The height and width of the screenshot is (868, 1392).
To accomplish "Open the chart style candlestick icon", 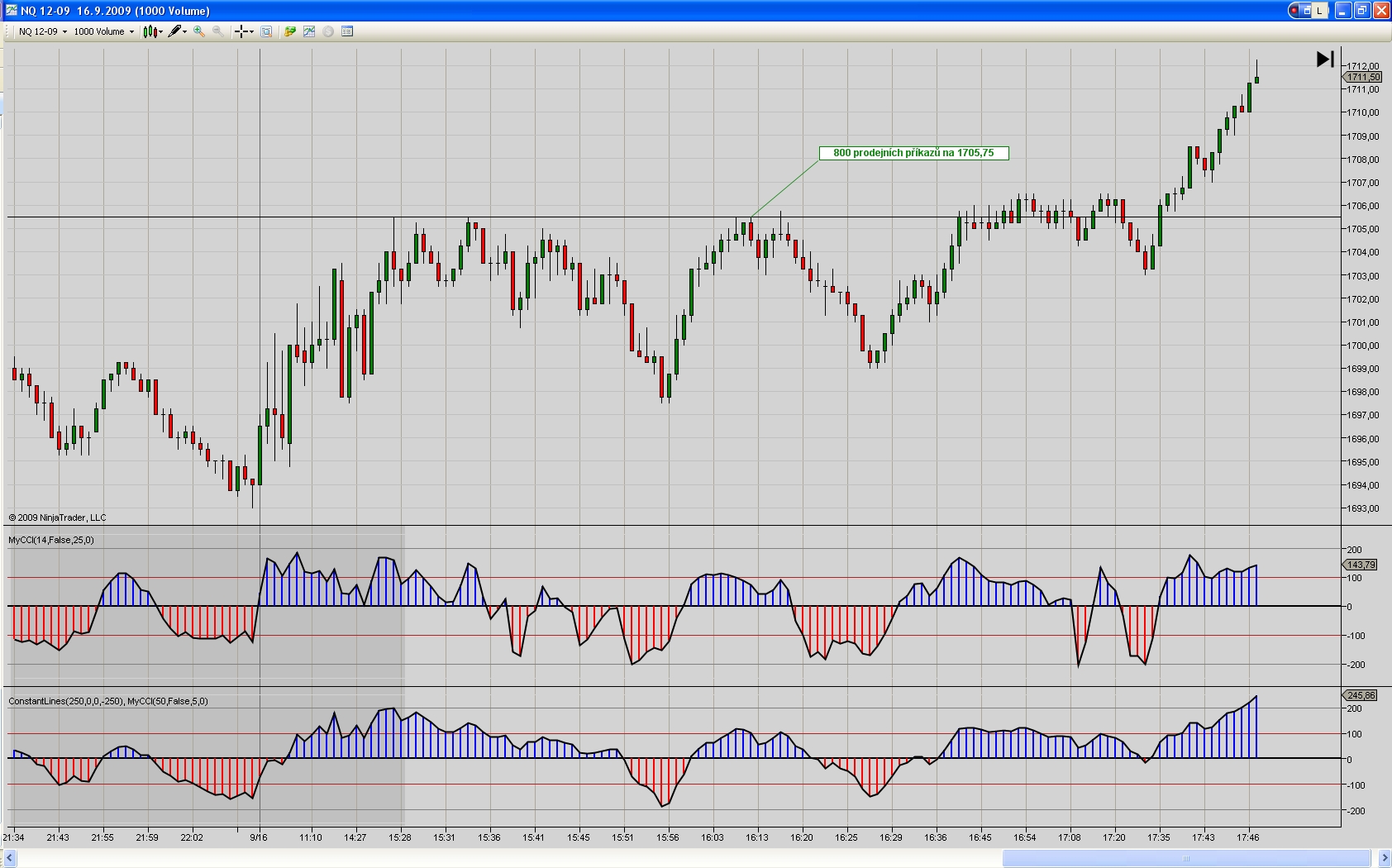I will pyautogui.click(x=150, y=31).
